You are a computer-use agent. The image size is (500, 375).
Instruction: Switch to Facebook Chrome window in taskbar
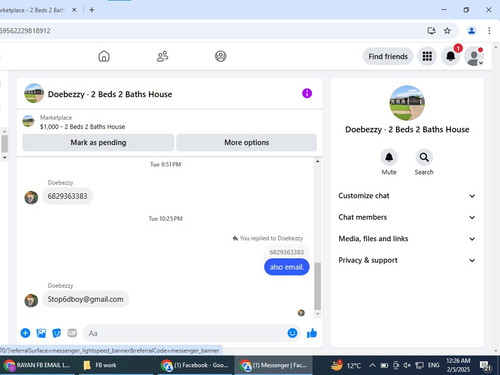(x=195, y=365)
